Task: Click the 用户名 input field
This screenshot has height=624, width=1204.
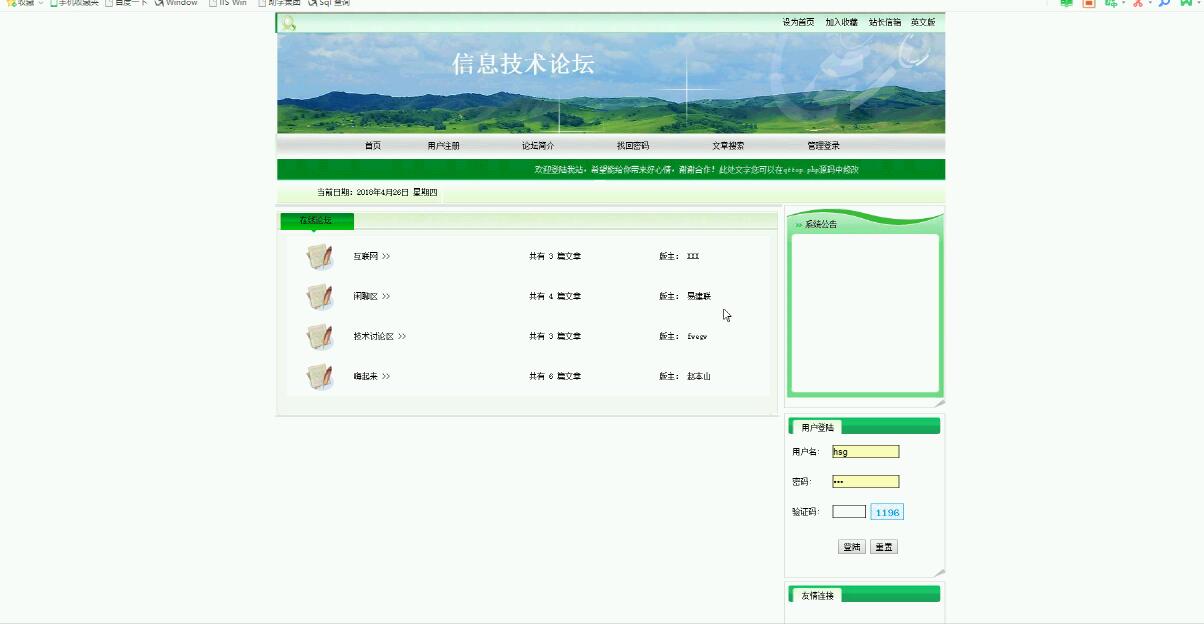Action: tap(865, 452)
